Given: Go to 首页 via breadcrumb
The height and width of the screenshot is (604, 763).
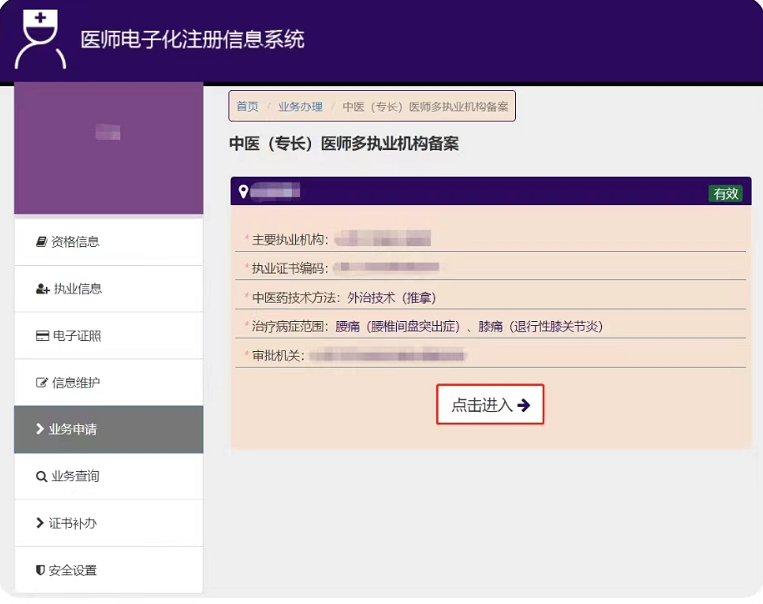Looking at the screenshot, I should click(x=247, y=107).
